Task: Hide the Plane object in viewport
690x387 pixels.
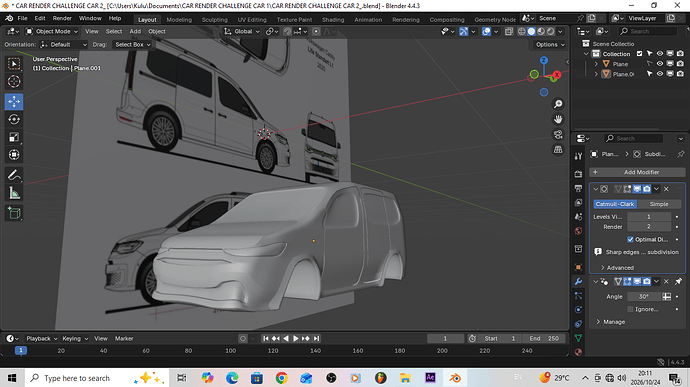Action: (x=660, y=64)
